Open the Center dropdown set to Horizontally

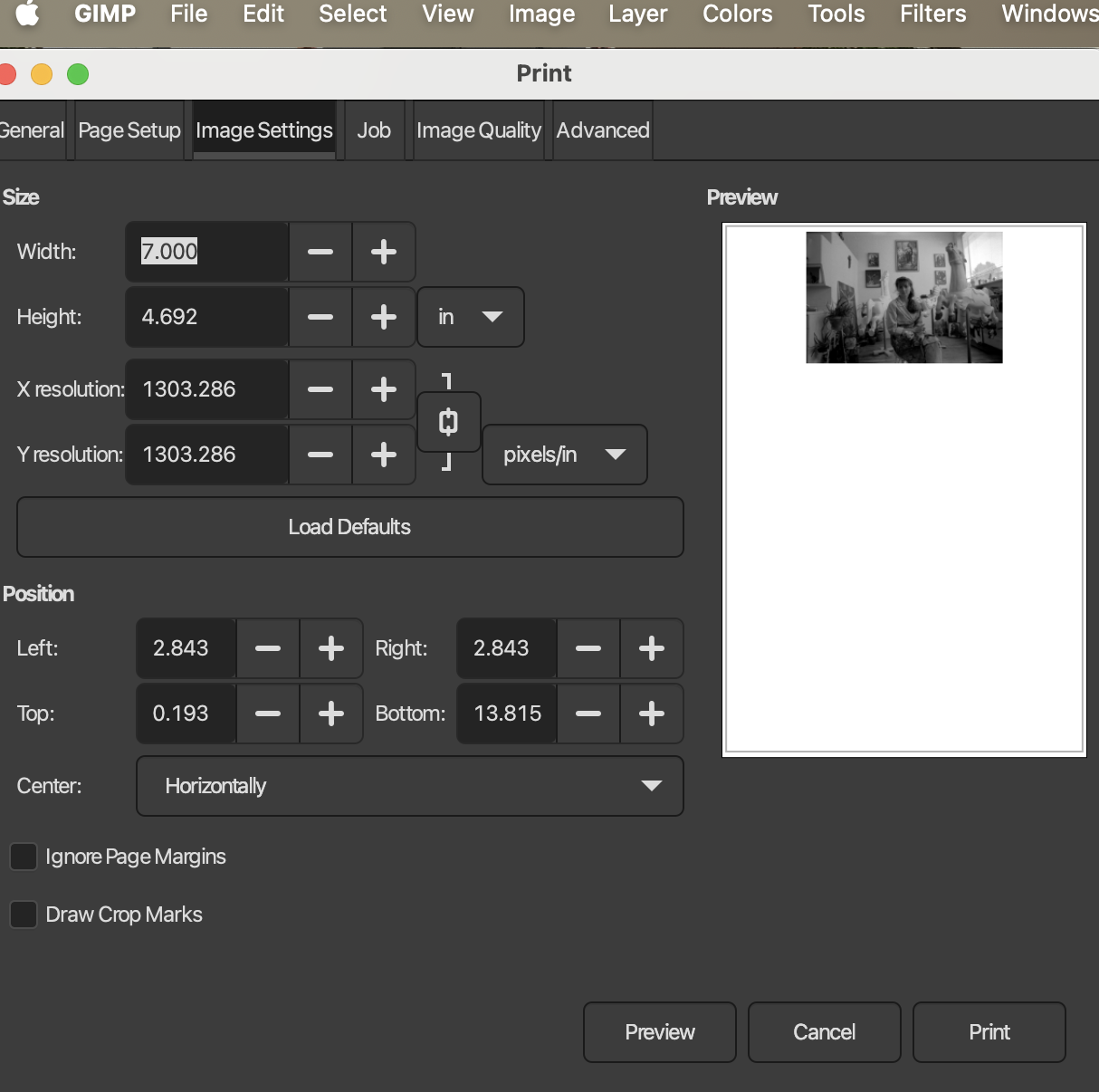pyautogui.click(x=409, y=786)
